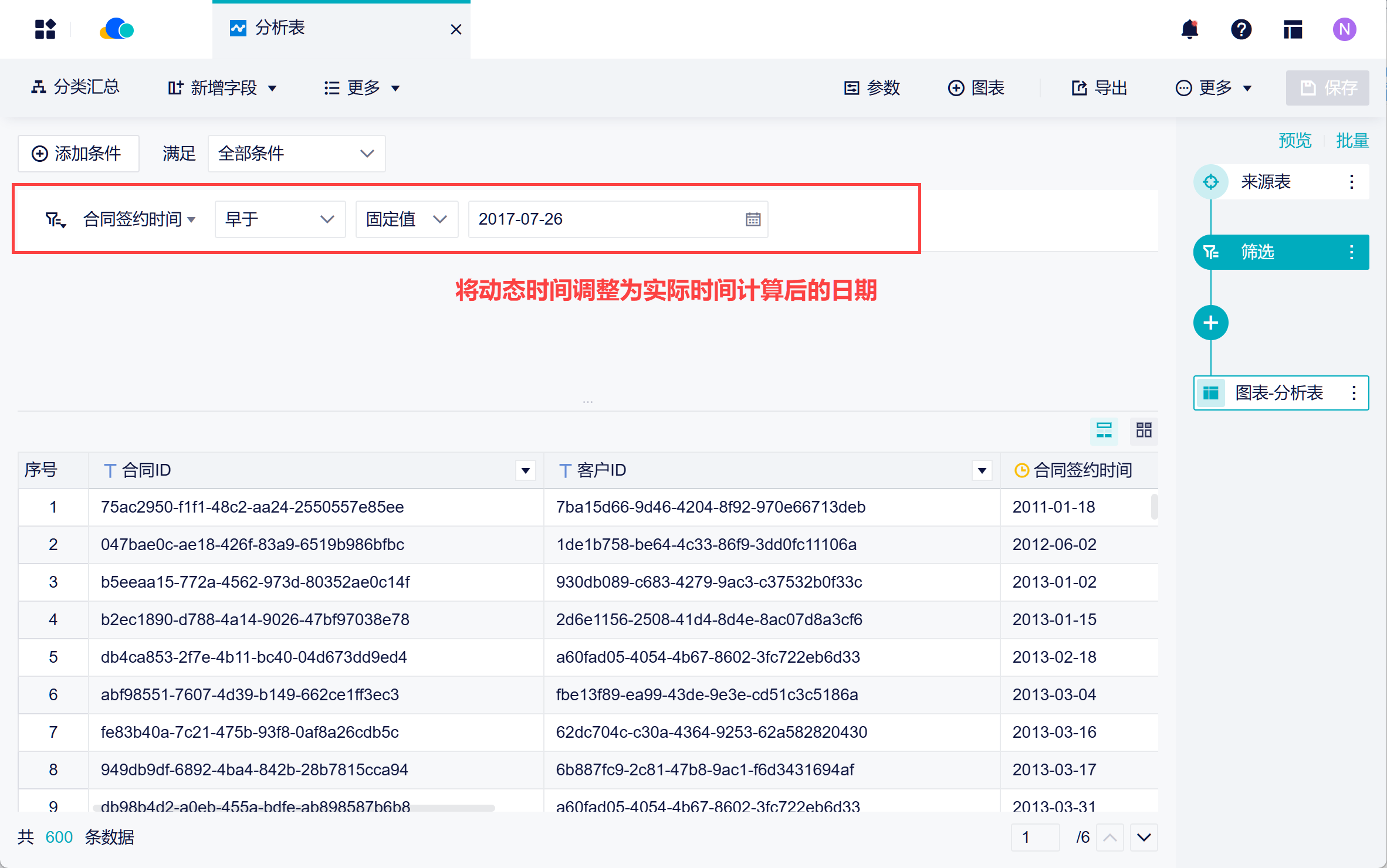Click the calendar icon in date field
Image resolution: width=1387 pixels, height=868 pixels.
[753, 219]
